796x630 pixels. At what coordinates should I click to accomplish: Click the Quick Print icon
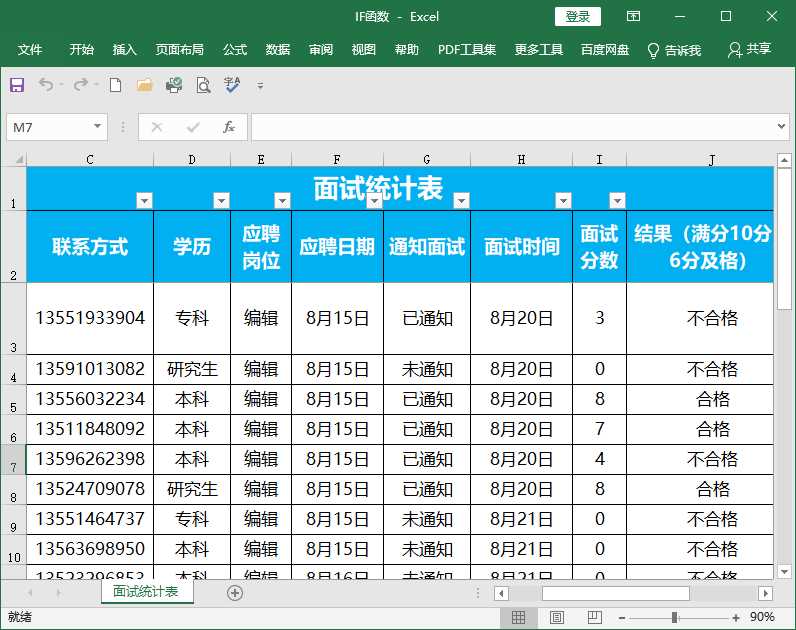(174, 86)
